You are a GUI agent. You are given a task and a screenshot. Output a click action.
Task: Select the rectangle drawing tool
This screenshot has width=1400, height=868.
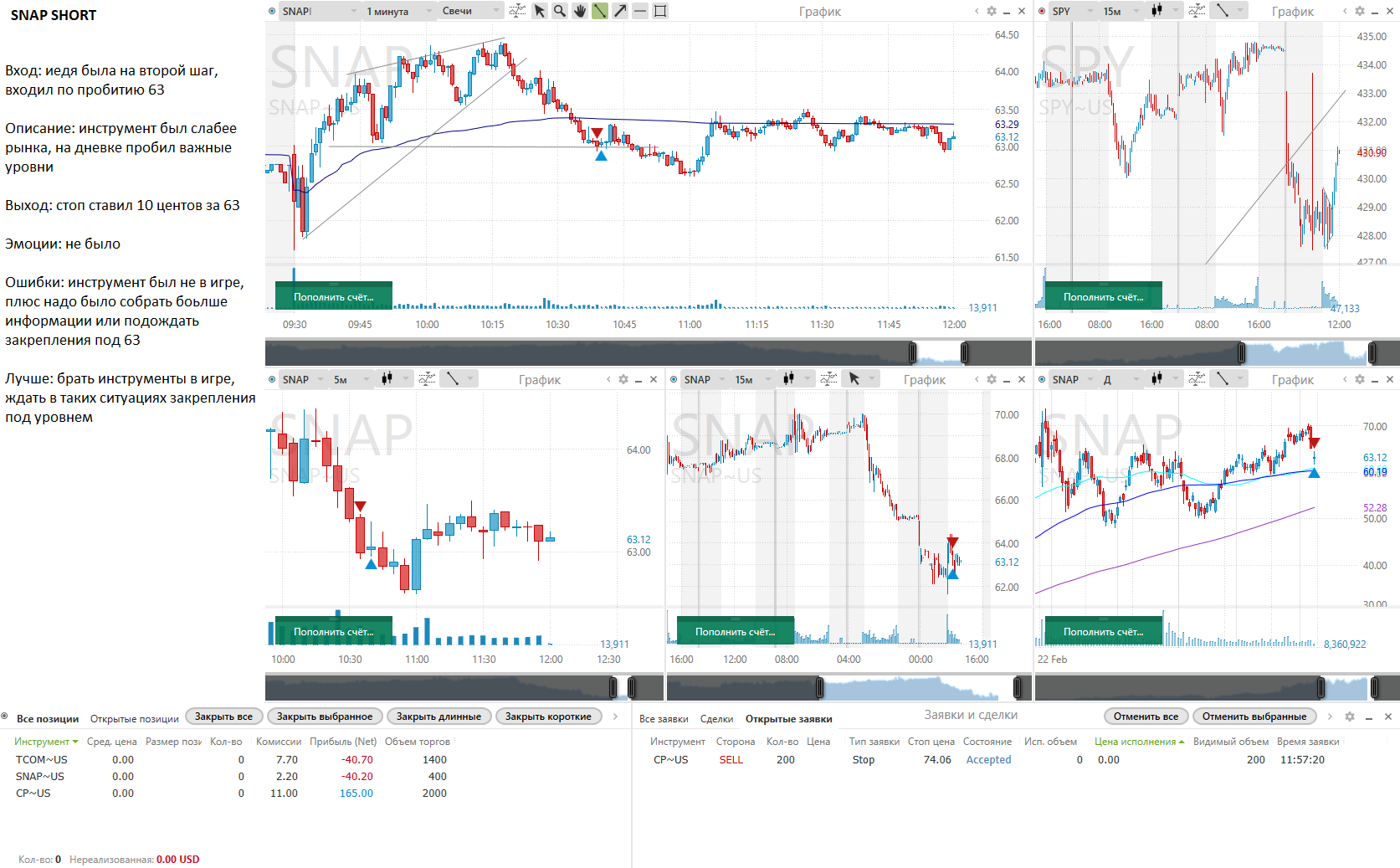click(x=659, y=11)
